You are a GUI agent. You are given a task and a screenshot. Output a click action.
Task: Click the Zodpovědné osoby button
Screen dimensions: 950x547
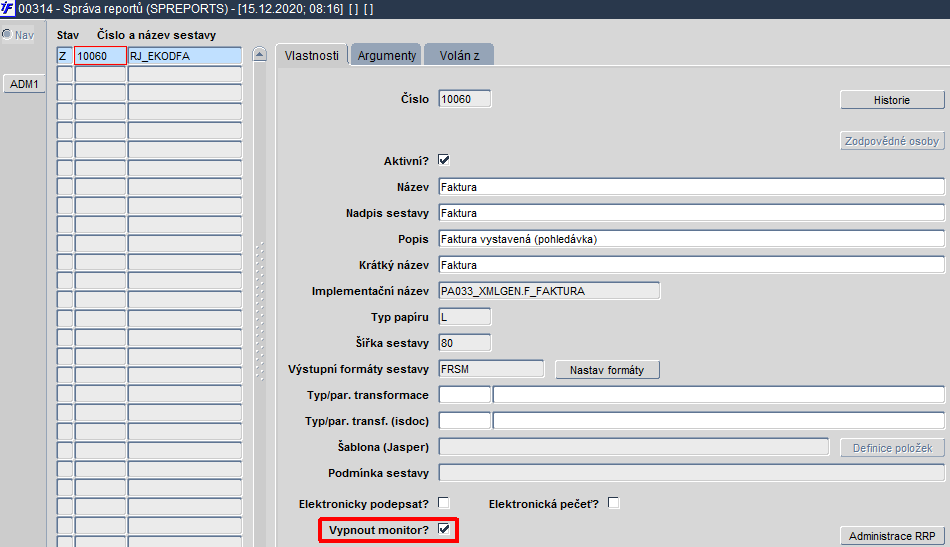pos(892,141)
